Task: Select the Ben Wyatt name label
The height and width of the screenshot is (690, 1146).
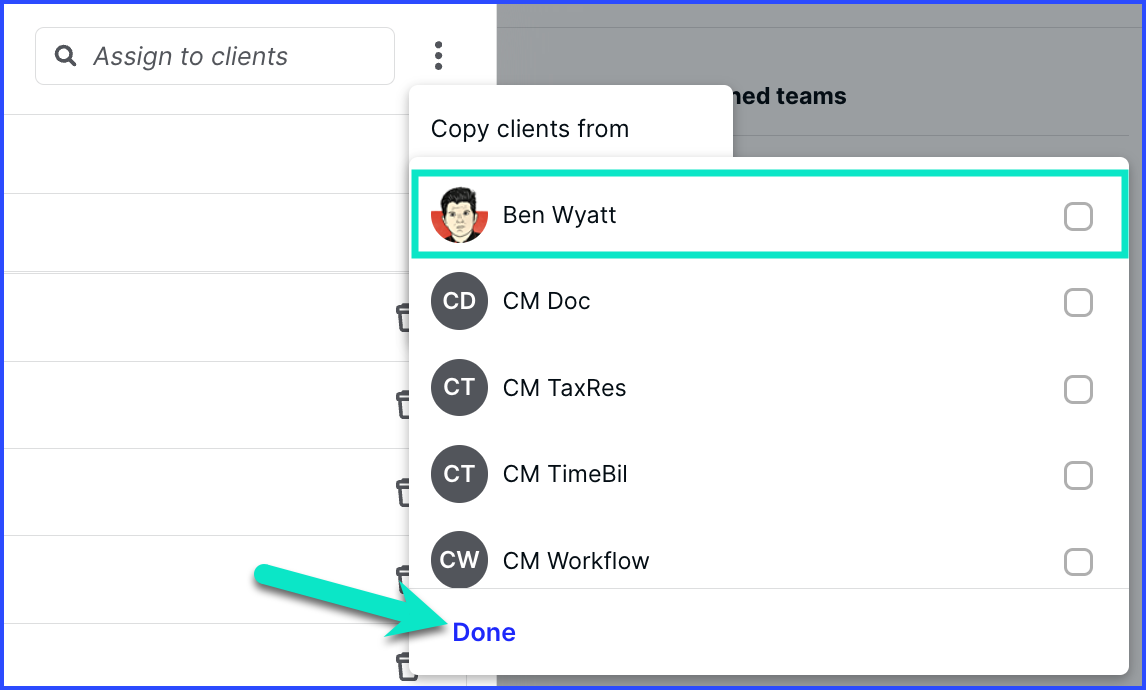Action: pyautogui.click(x=559, y=215)
